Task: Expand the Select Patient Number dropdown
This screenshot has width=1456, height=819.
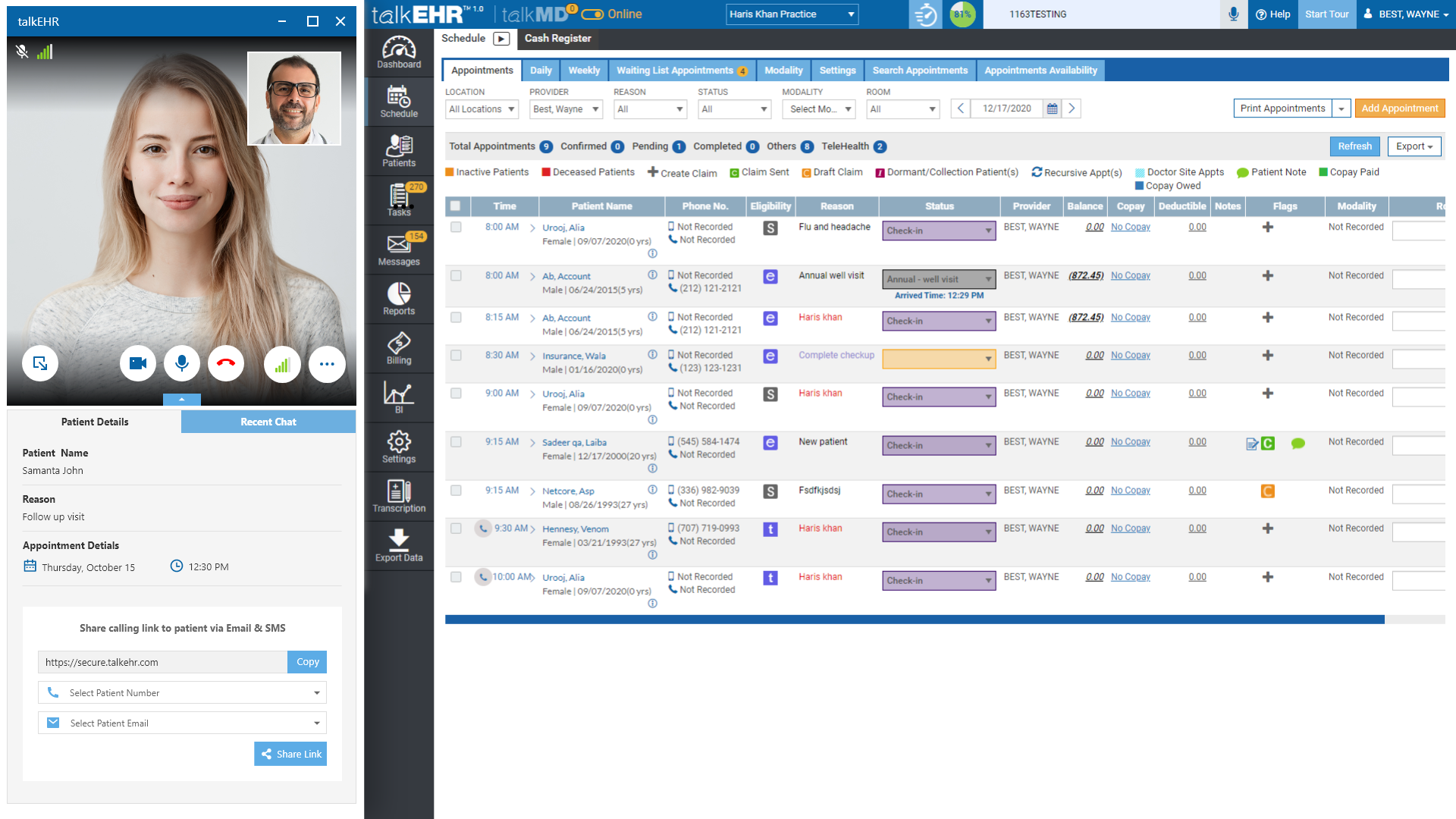Action: 182,692
